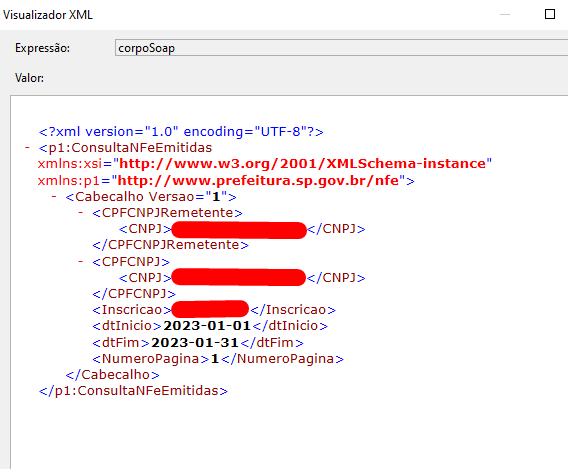568x469 pixels.
Task: Maximize the Visualizador XML window
Action: (550, 14)
